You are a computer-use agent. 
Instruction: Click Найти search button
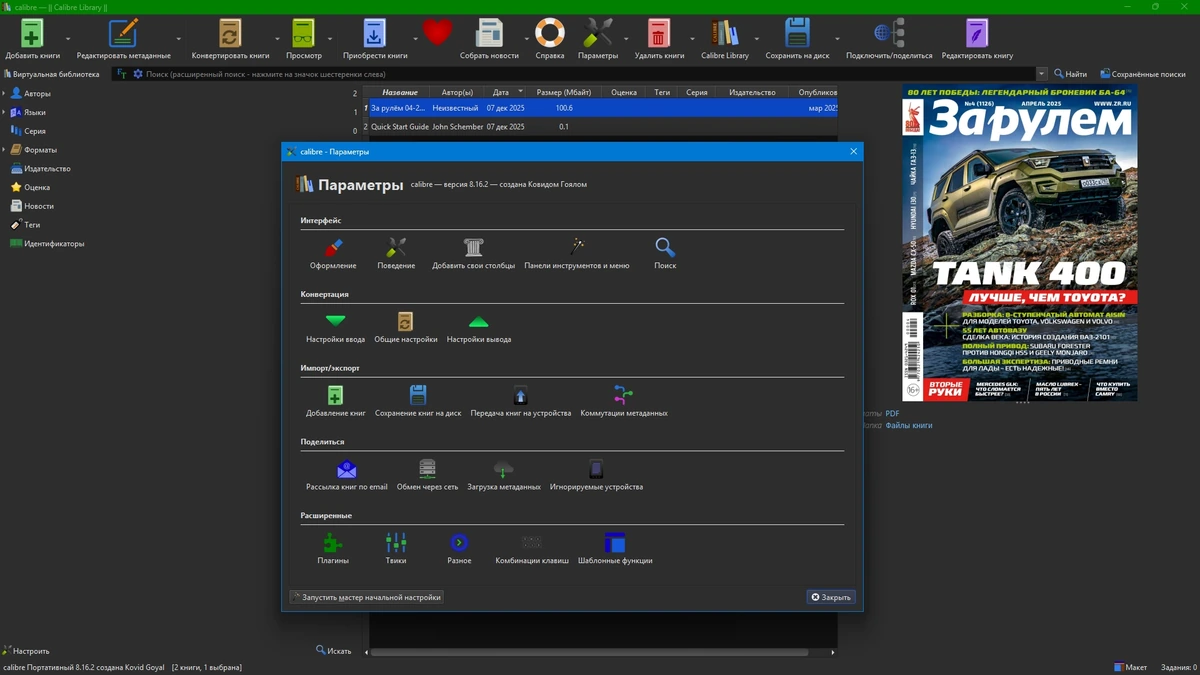[x=1069, y=74]
